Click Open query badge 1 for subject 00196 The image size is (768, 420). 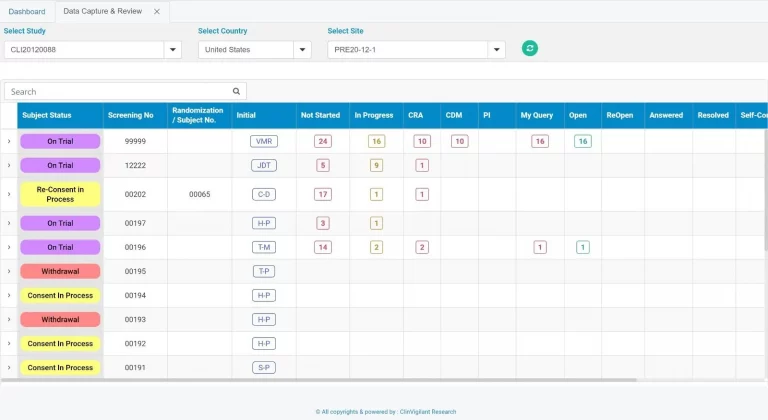click(583, 247)
